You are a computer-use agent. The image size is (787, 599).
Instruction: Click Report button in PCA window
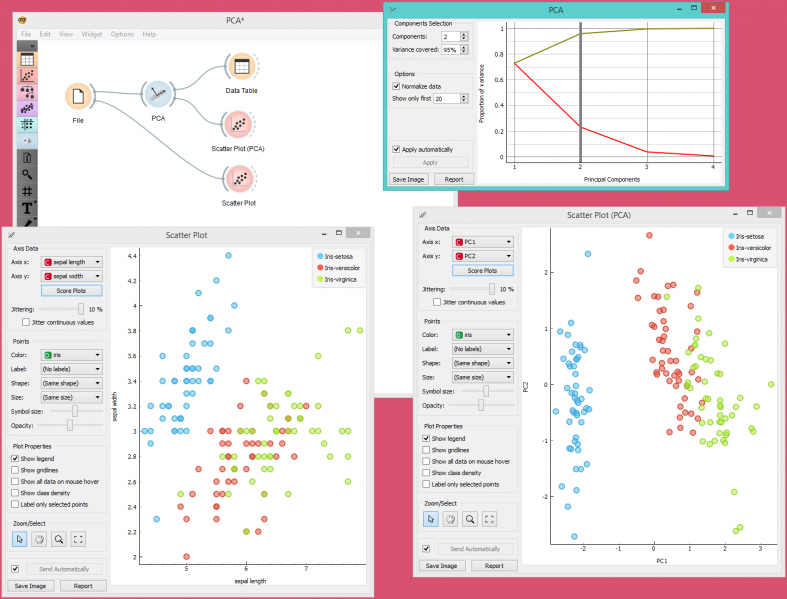tap(454, 179)
